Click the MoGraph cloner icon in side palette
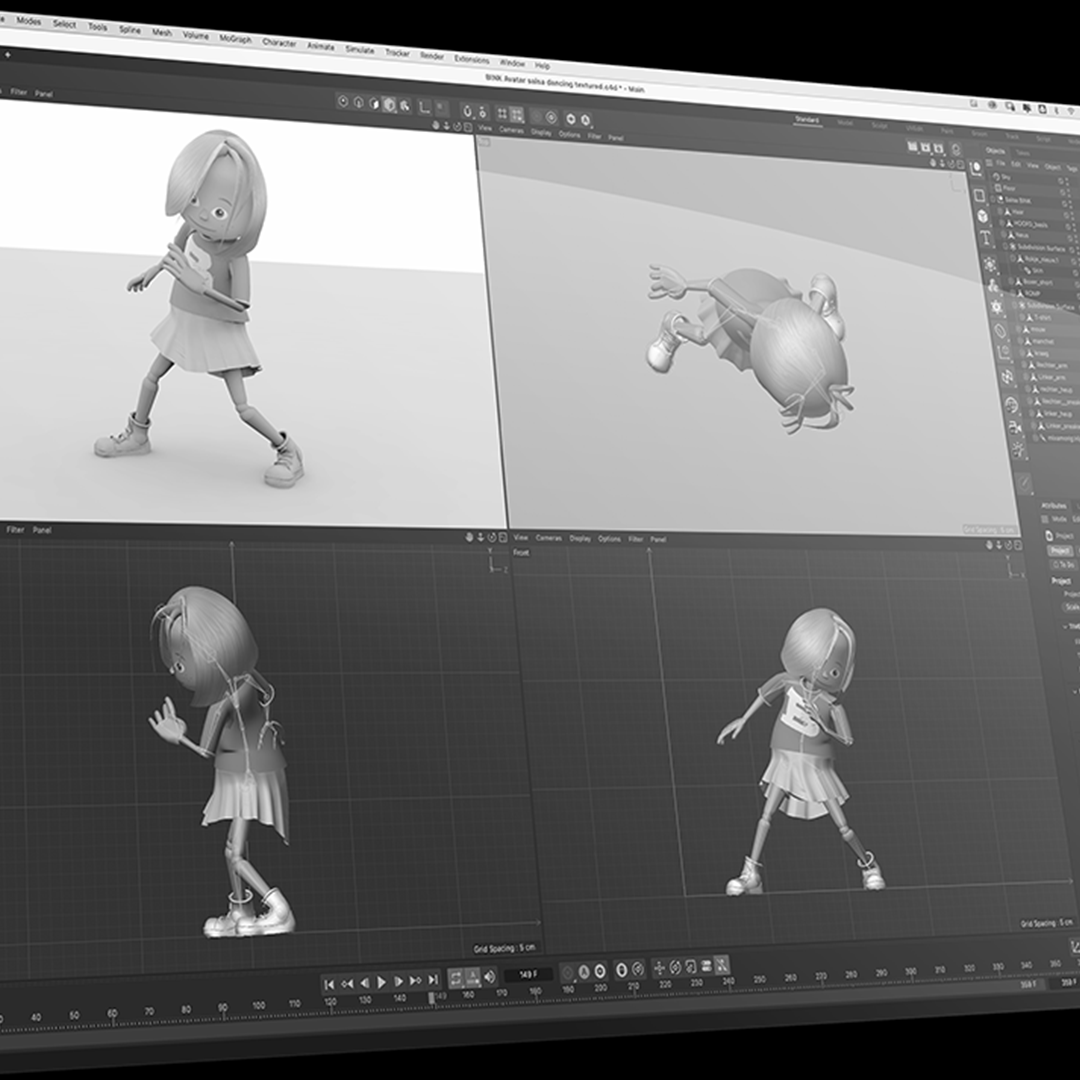Viewport: 1080px width, 1080px height. pyautogui.click(x=990, y=264)
